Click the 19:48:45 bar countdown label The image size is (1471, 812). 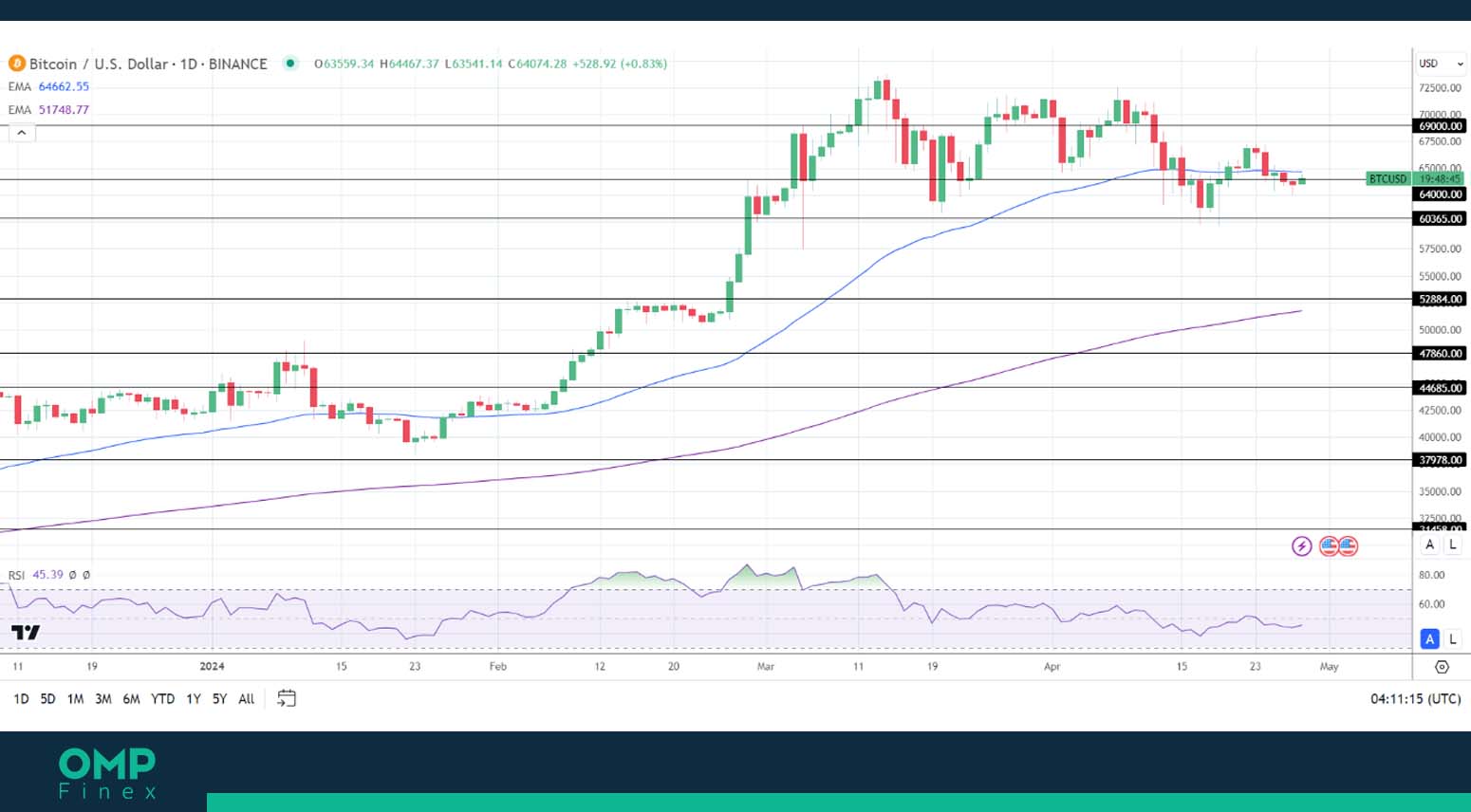click(x=1440, y=178)
